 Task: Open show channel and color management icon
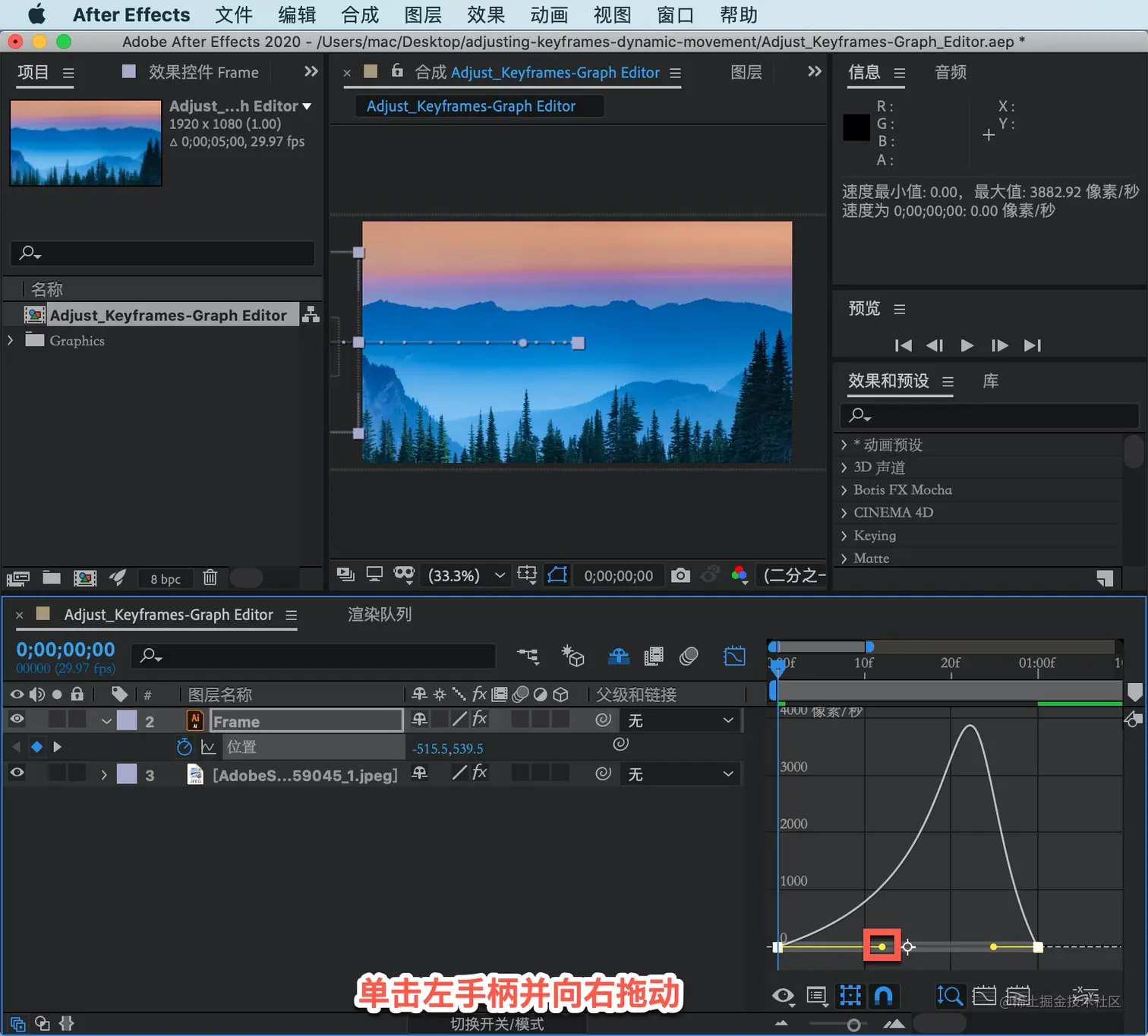click(740, 575)
